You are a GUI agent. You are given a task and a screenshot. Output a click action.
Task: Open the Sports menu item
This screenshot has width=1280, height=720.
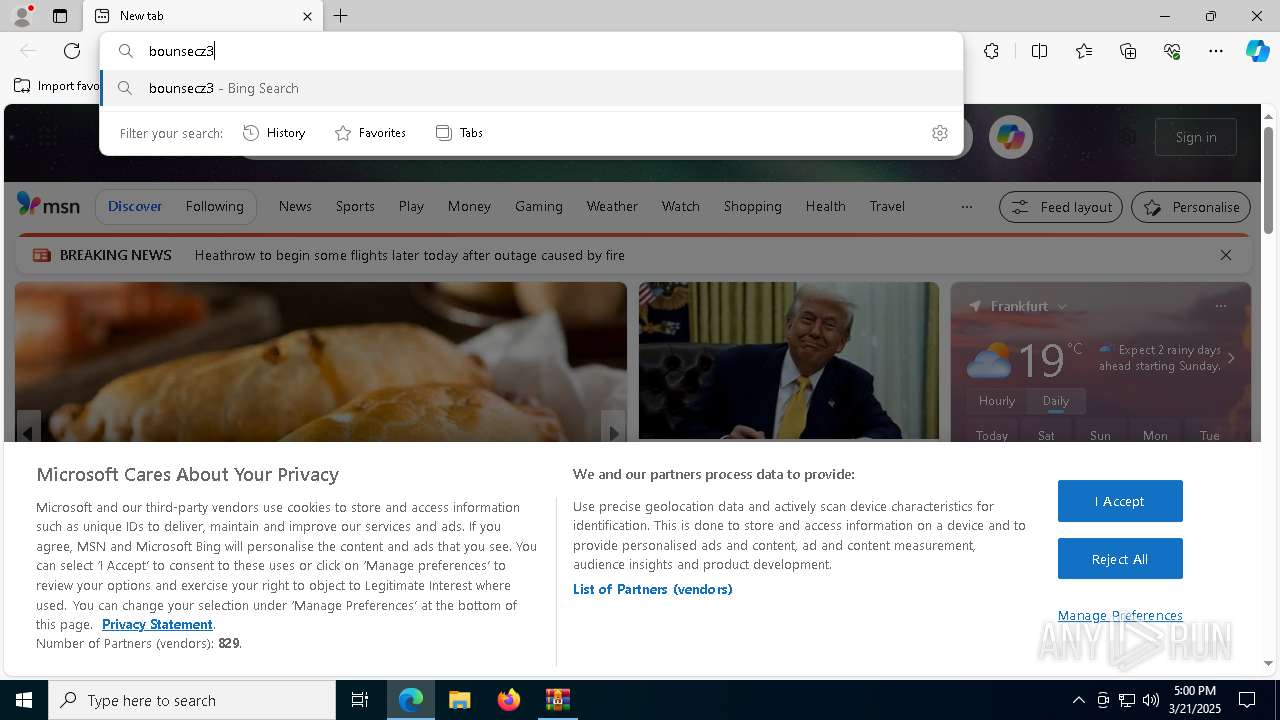click(355, 206)
